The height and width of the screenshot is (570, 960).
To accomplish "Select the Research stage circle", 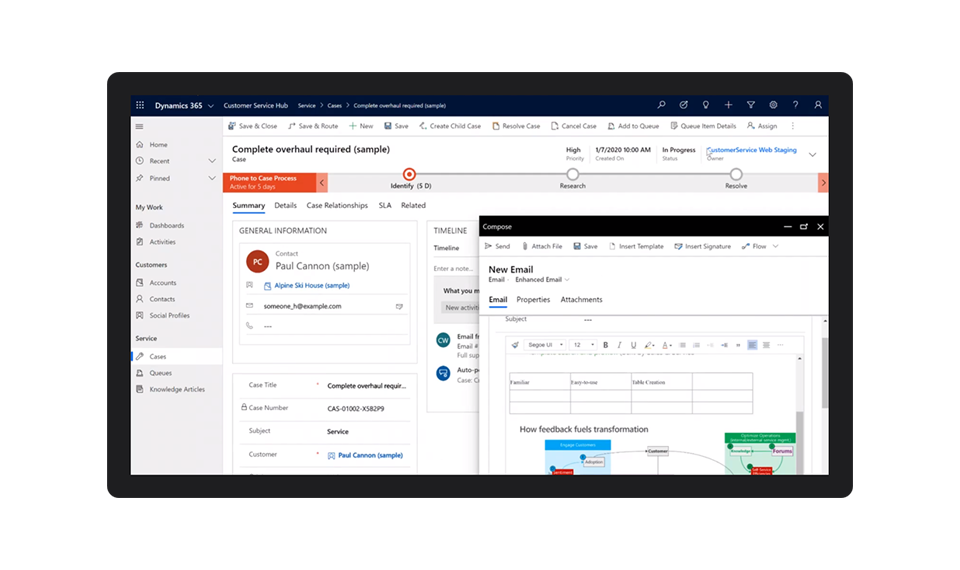I will pyautogui.click(x=572, y=174).
